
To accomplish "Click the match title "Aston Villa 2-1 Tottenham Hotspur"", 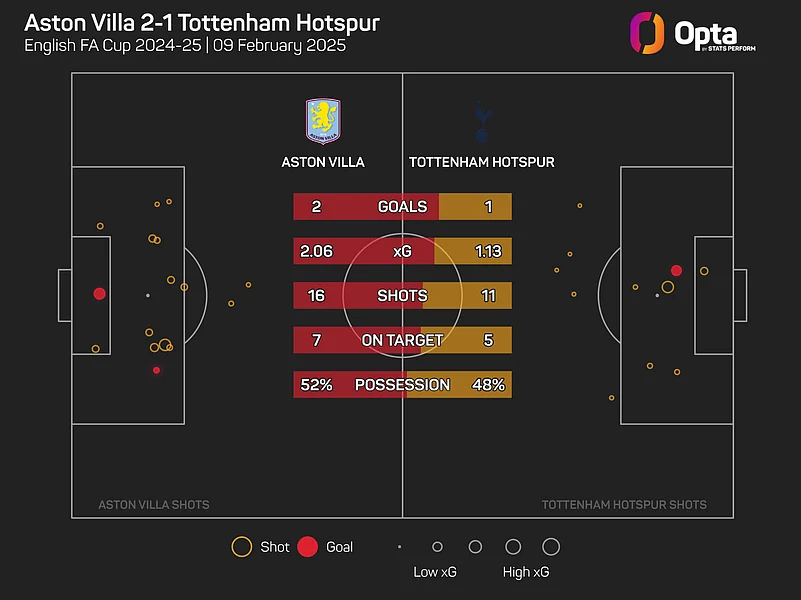I will (x=201, y=23).
